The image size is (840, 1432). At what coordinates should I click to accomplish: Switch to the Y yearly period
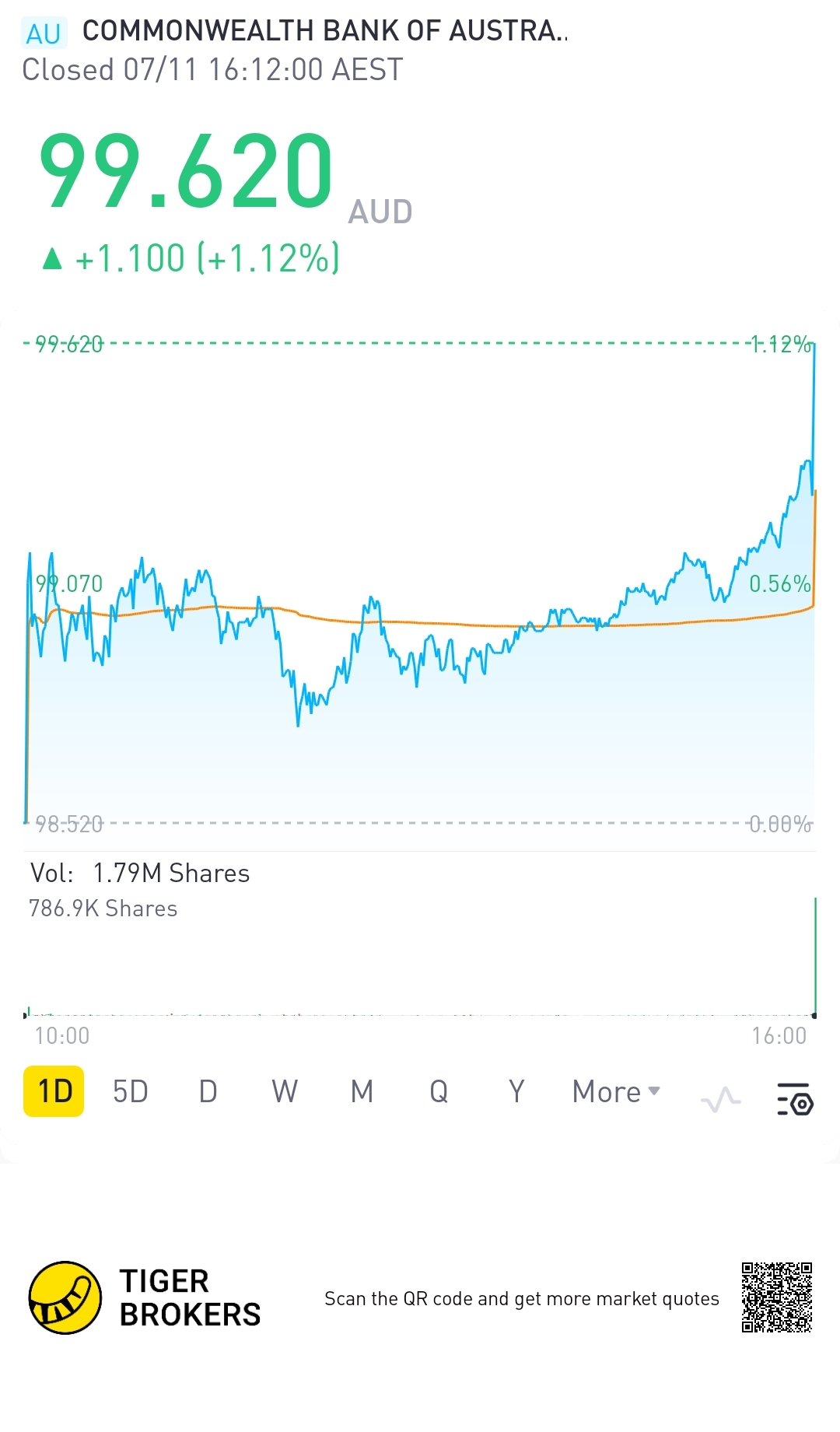point(516,1091)
